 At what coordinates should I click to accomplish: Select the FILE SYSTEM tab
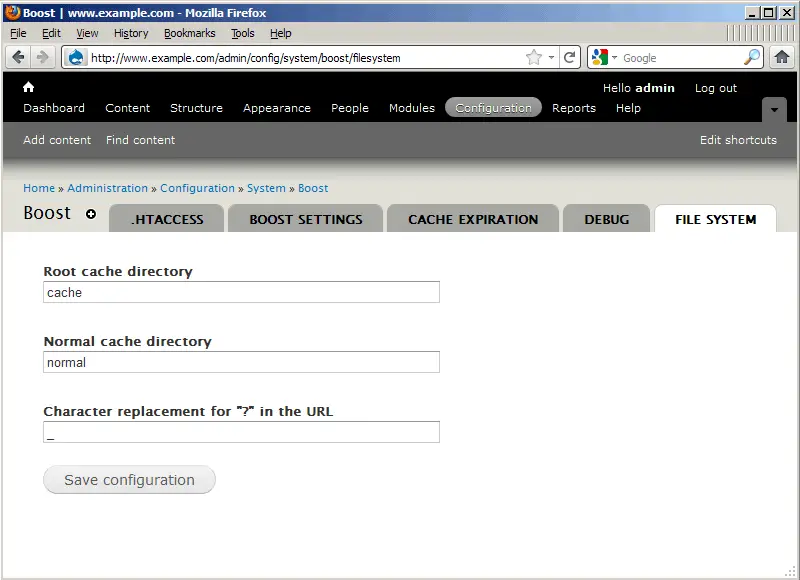click(x=715, y=219)
